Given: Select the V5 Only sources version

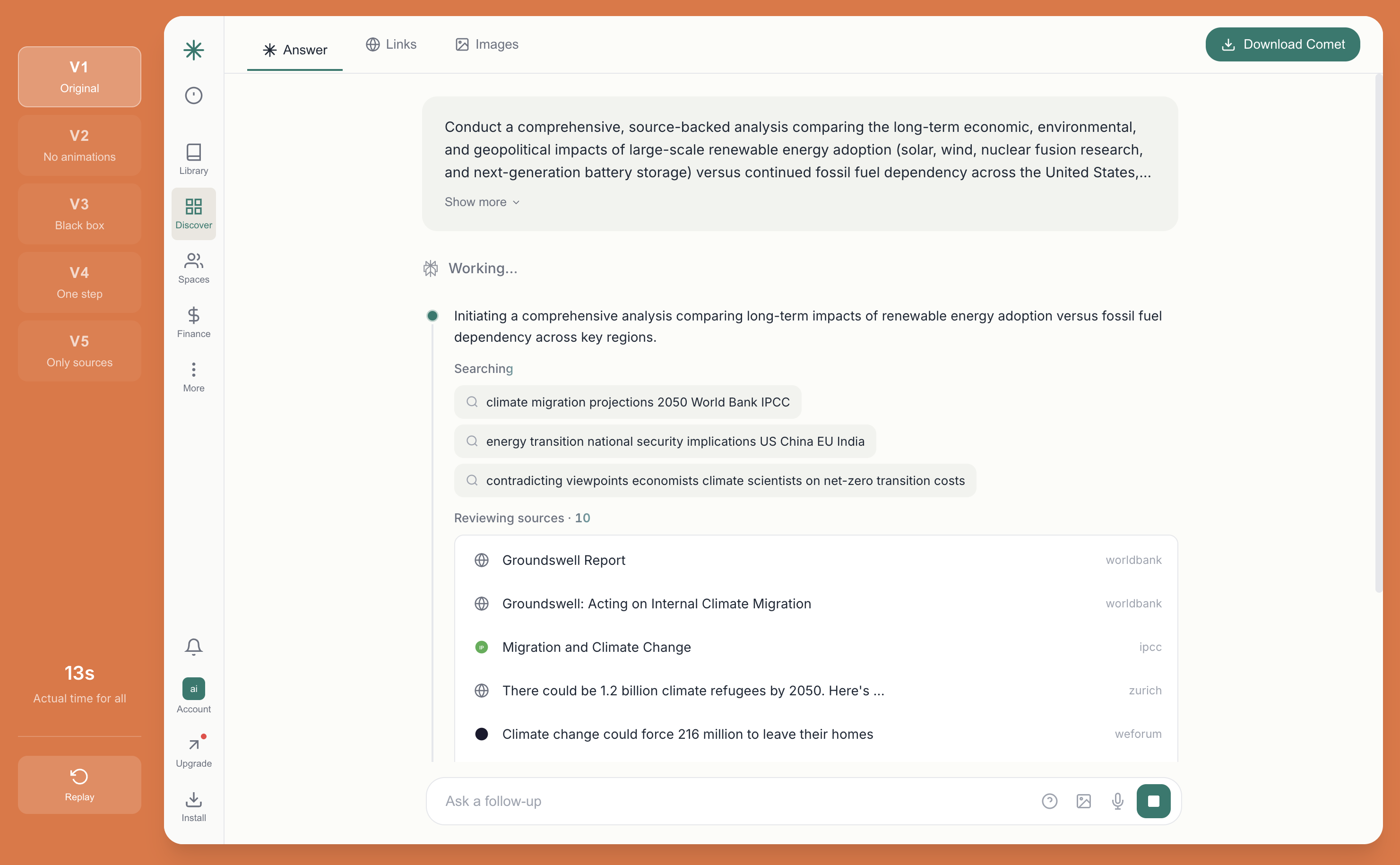Looking at the screenshot, I should click(79, 351).
